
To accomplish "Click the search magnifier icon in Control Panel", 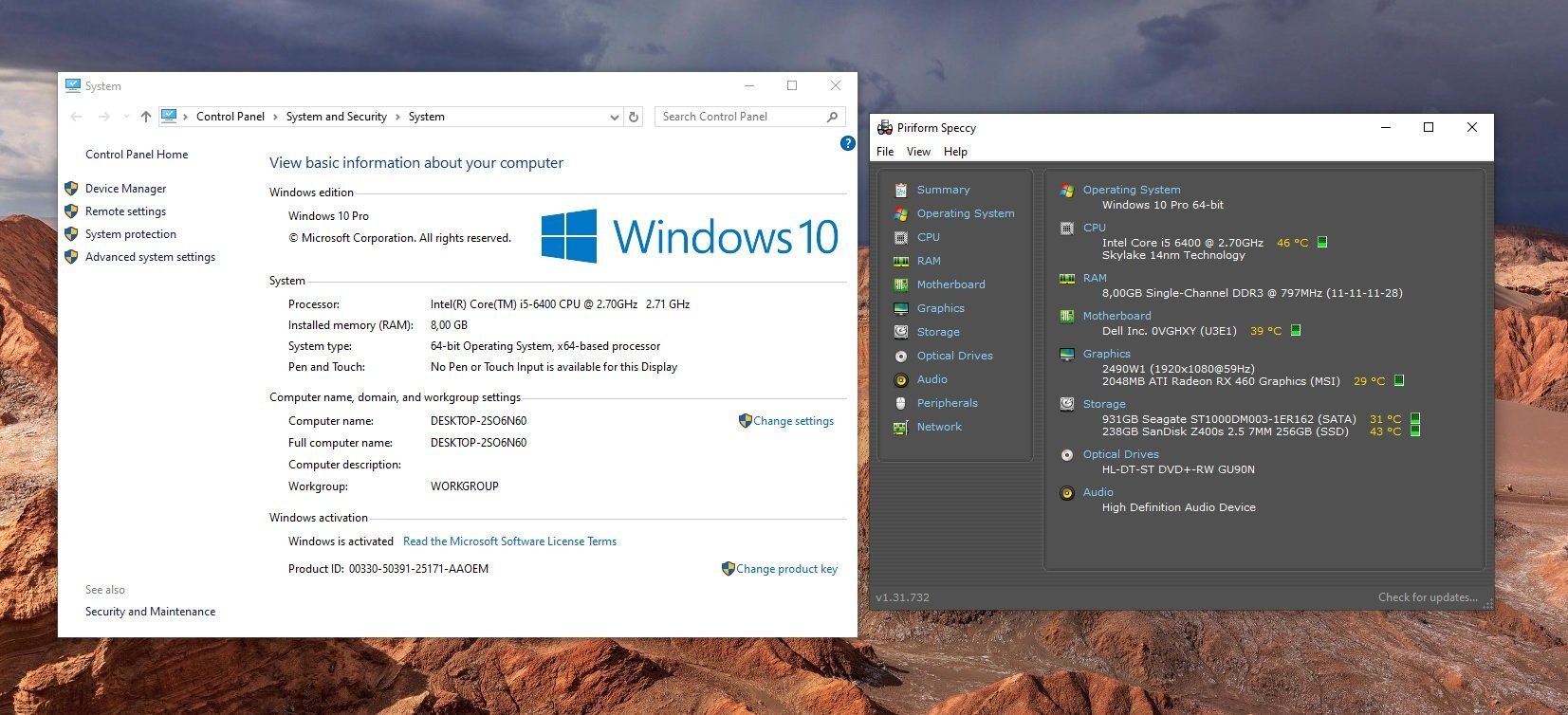I will coord(832,117).
